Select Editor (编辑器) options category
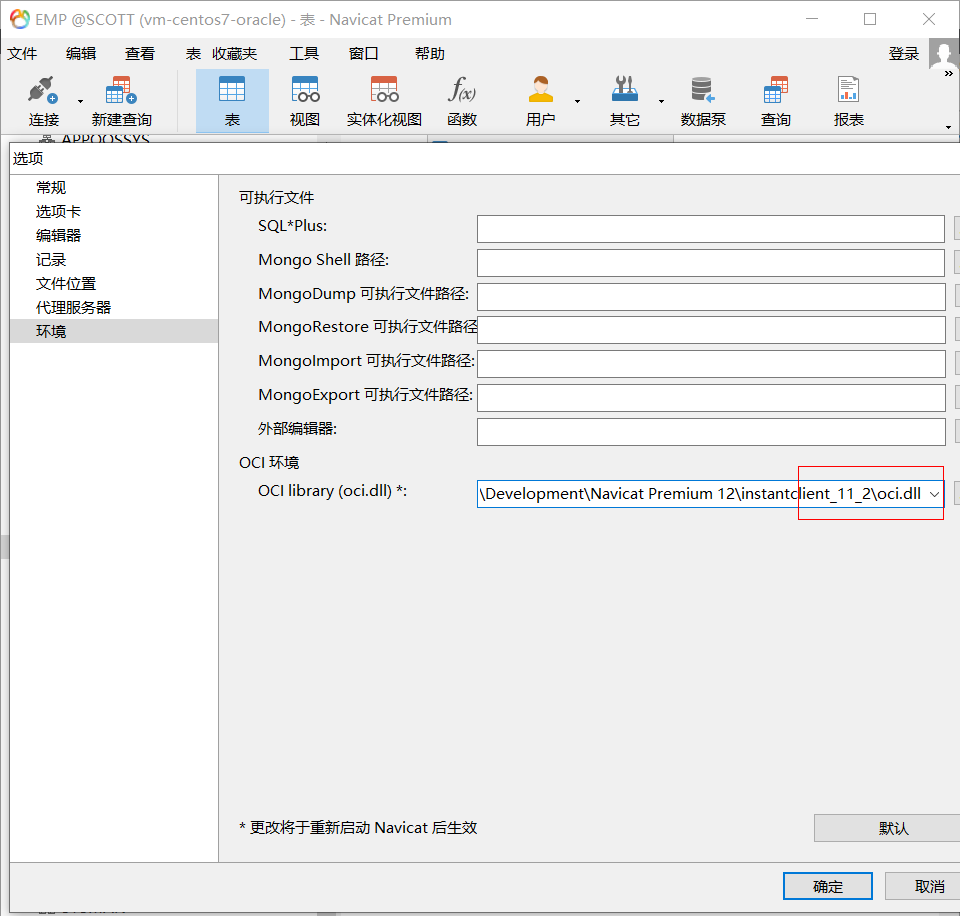This screenshot has width=960, height=916. coord(114,235)
